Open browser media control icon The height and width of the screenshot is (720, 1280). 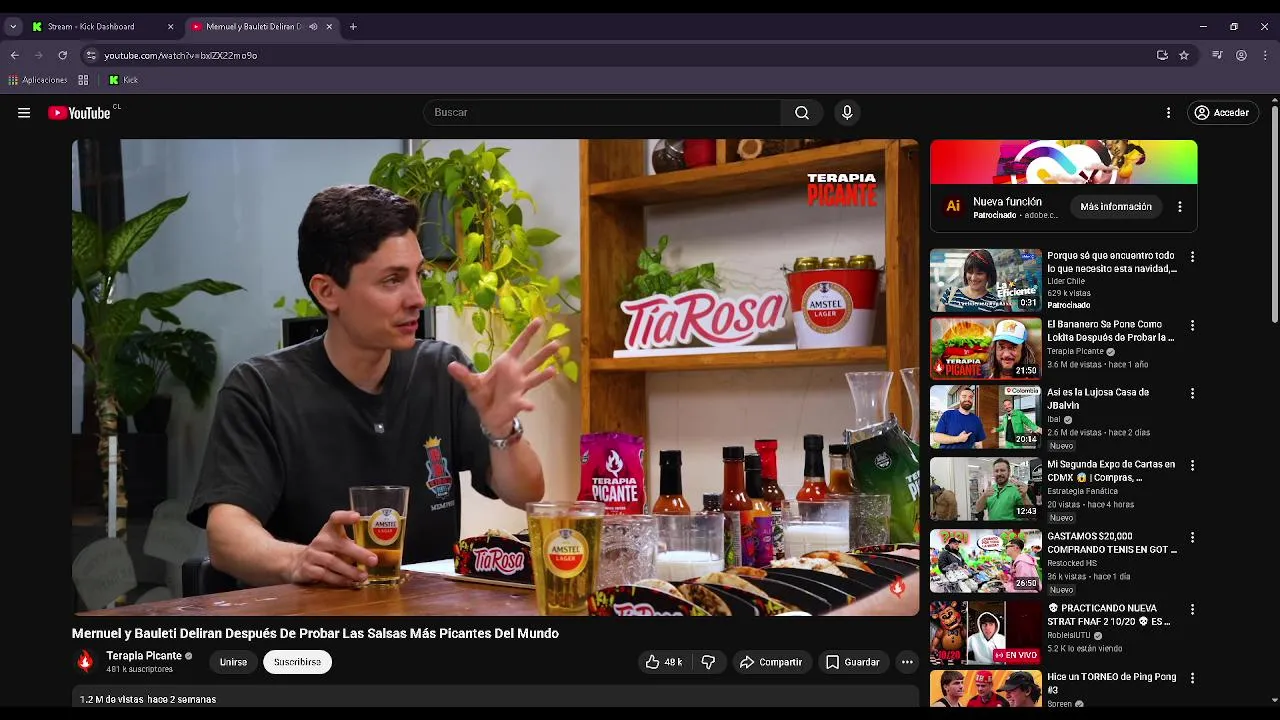point(1217,55)
